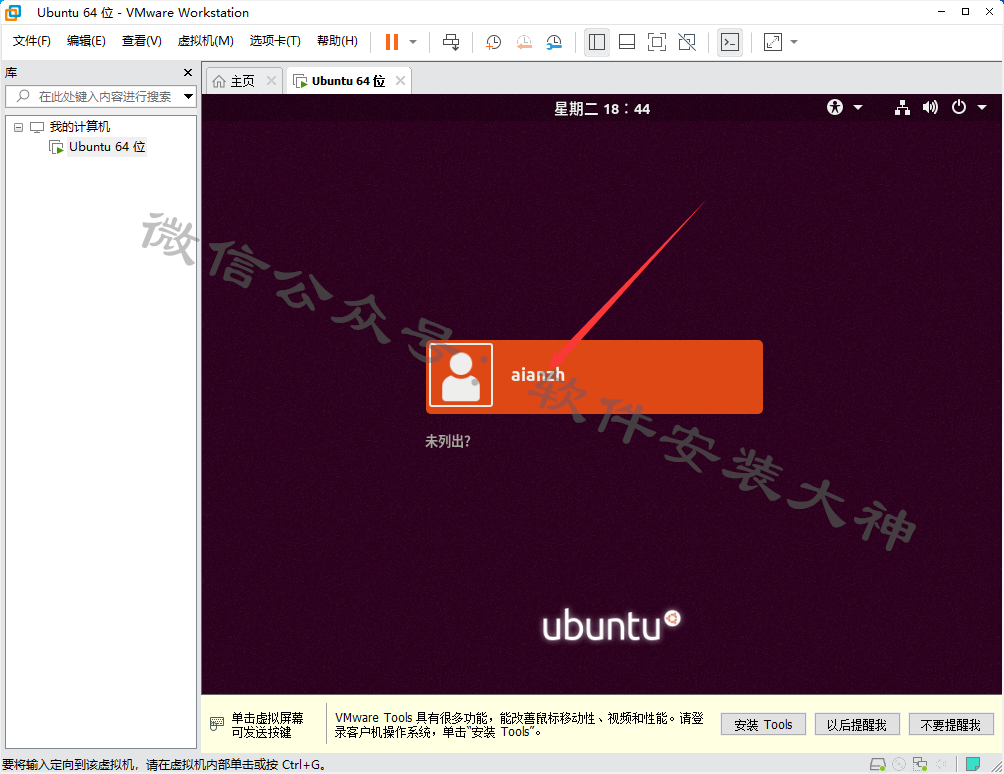Click the keyboard hint icon in info bar

pos(217,724)
